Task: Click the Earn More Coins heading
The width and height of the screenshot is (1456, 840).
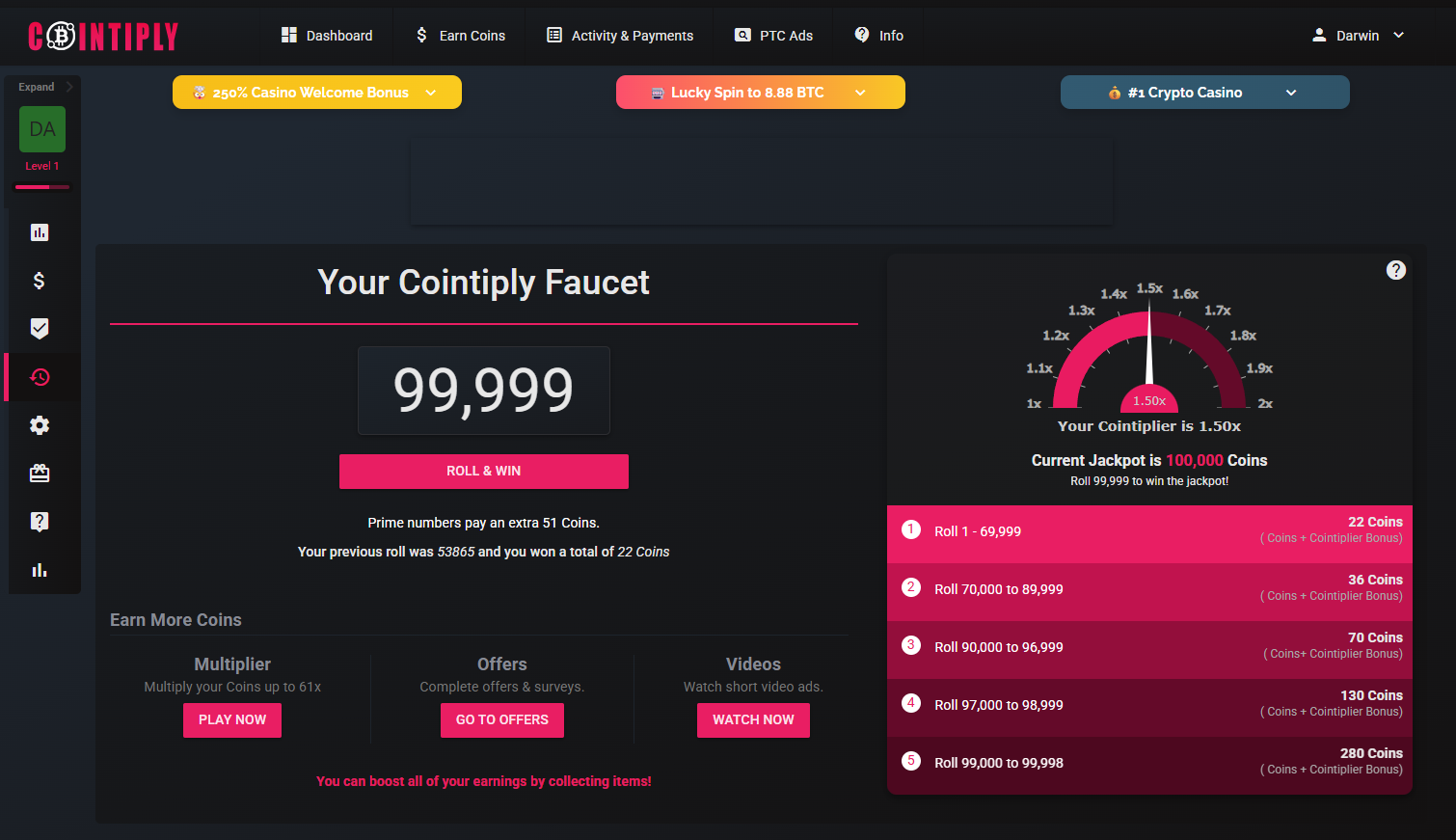Action: point(175,620)
